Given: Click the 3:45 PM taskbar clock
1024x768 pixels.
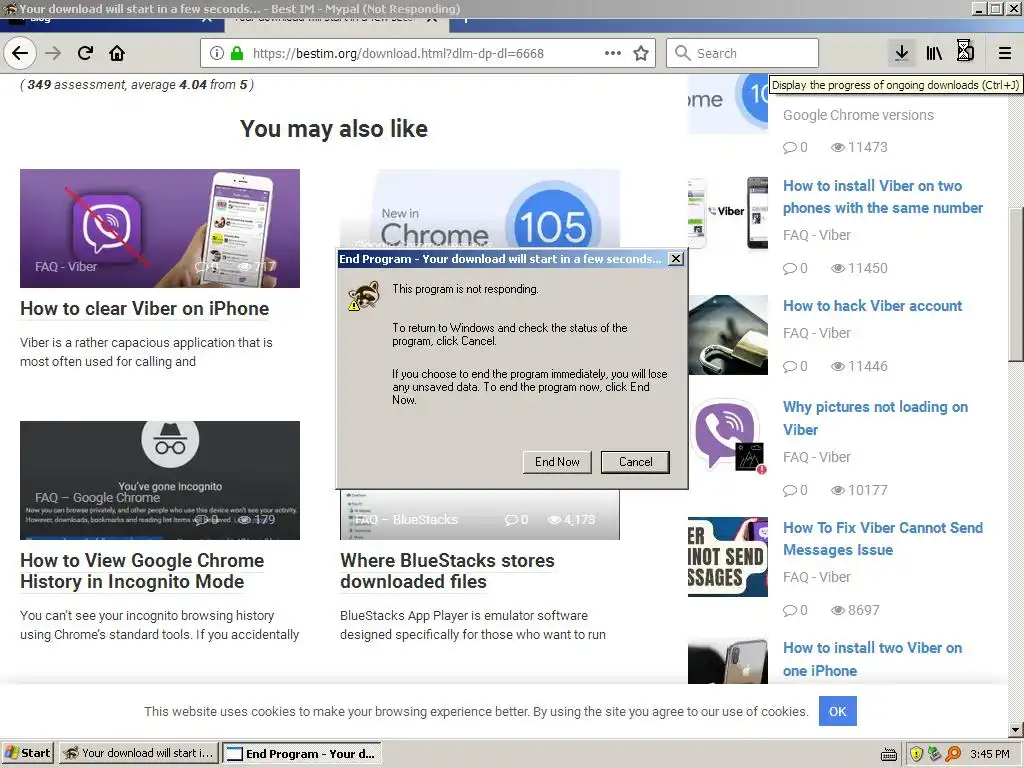Looking at the screenshot, I should [989, 754].
